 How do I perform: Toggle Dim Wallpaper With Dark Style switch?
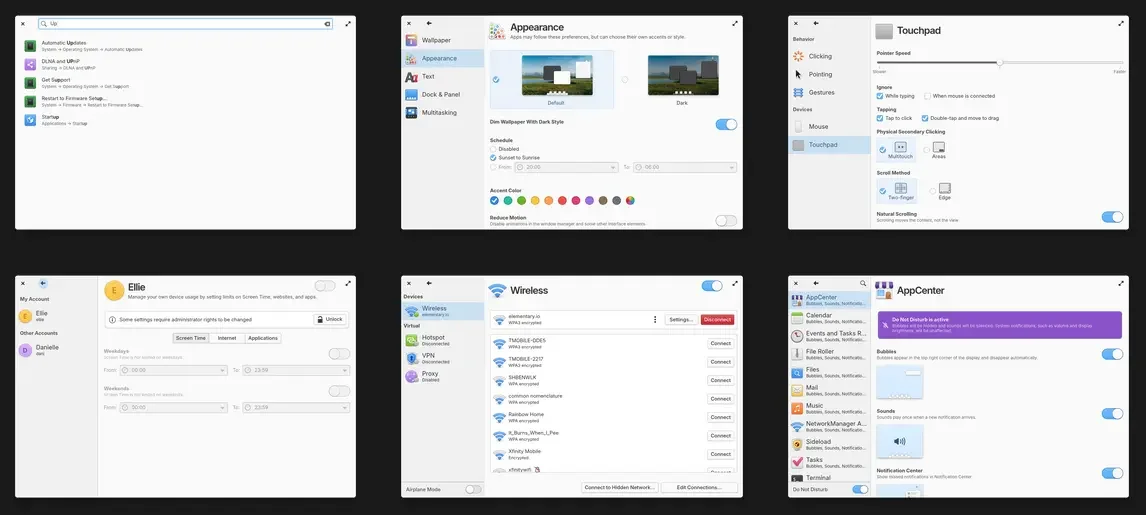point(726,124)
